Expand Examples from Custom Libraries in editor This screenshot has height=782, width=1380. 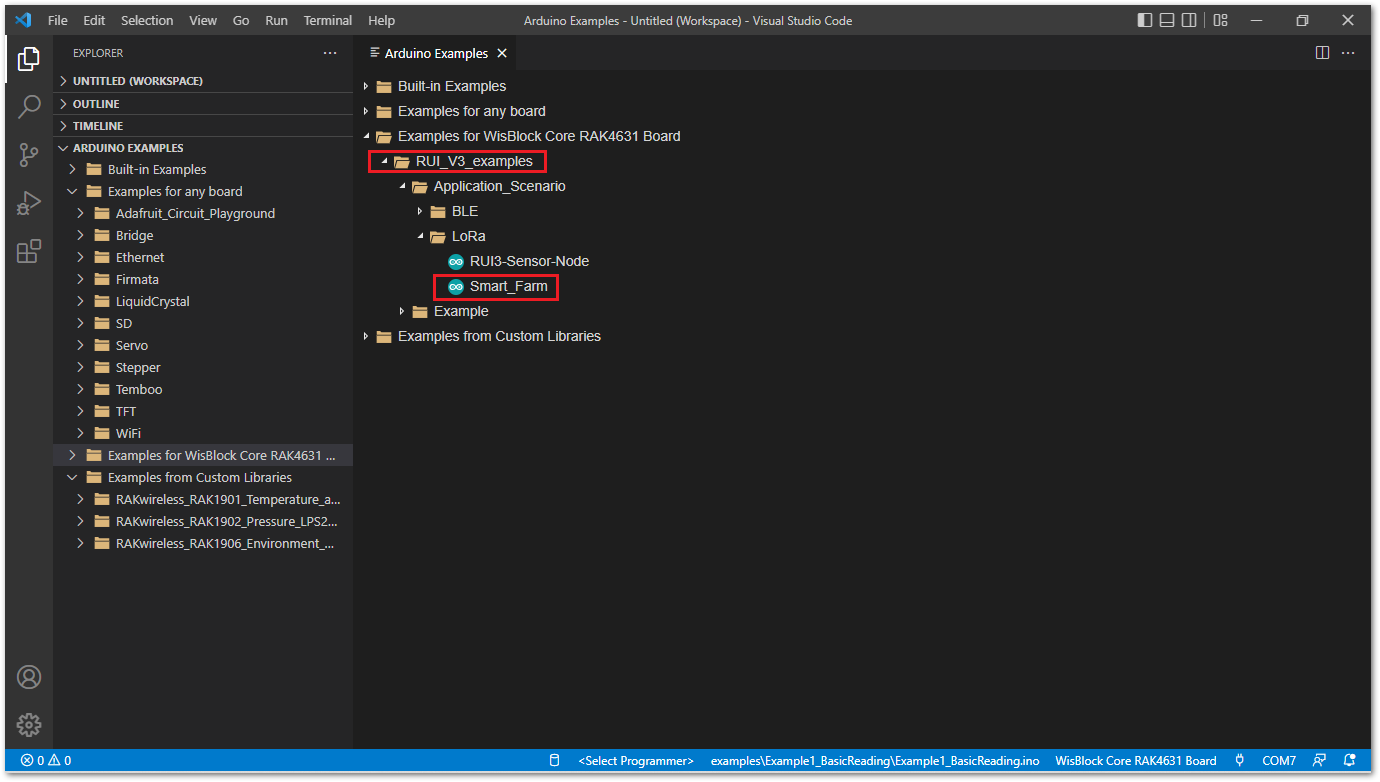coord(366,336)
